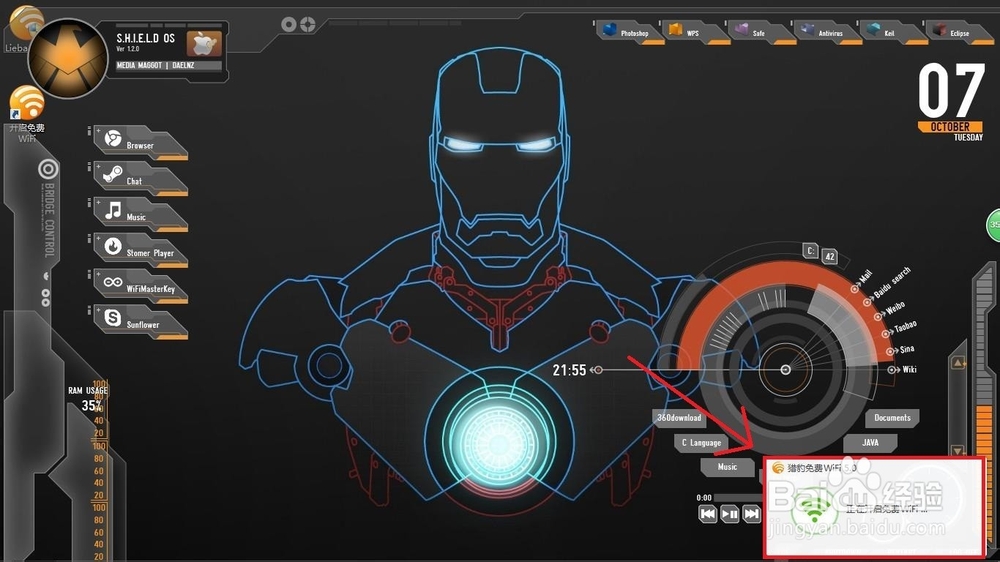This screenshot has height=562, width=1000.
Task: Click the Apple icon in S.H.I.E.L.D OS panel
Action: [203, 44]
